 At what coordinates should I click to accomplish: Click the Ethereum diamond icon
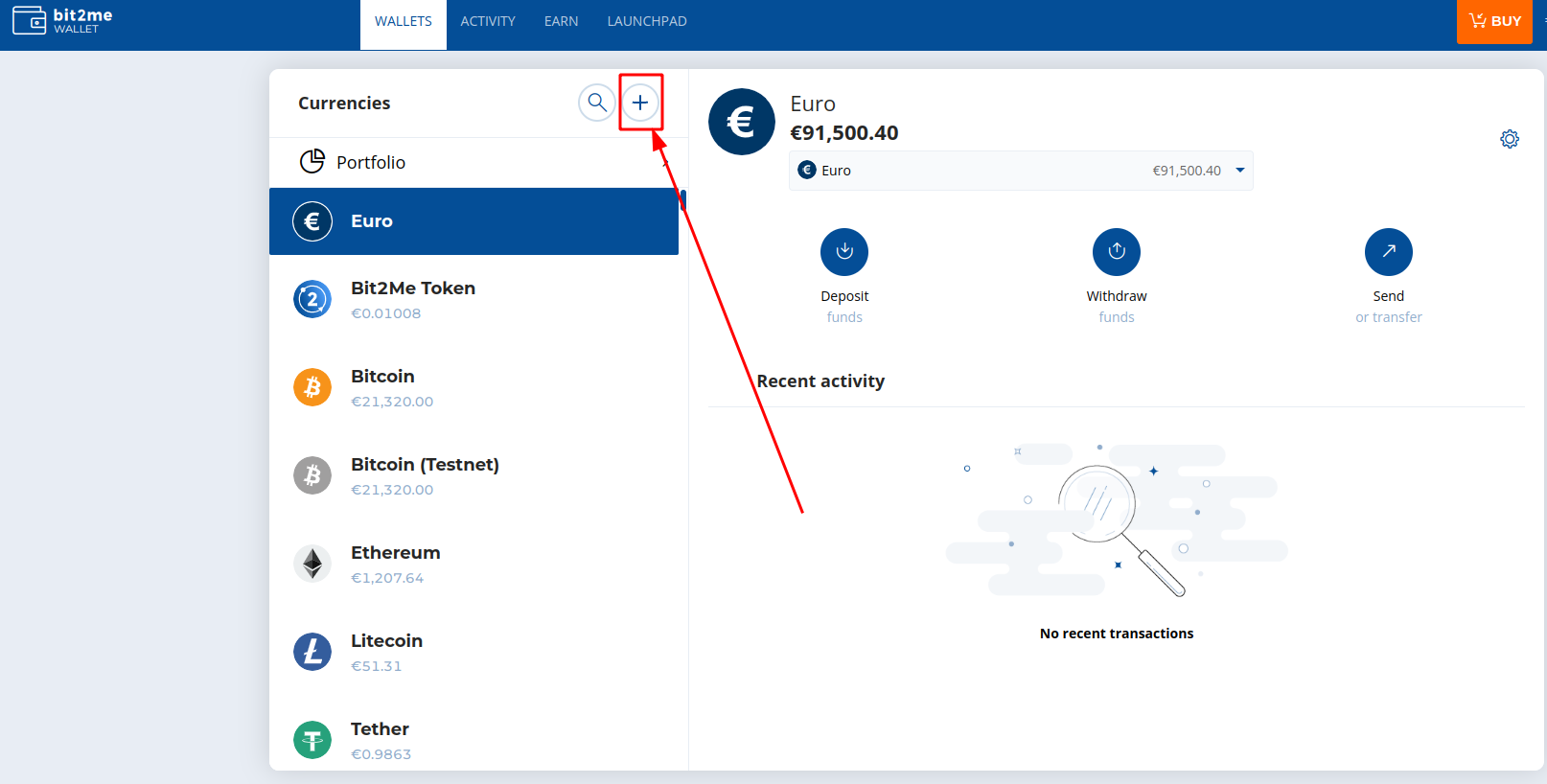312,564
